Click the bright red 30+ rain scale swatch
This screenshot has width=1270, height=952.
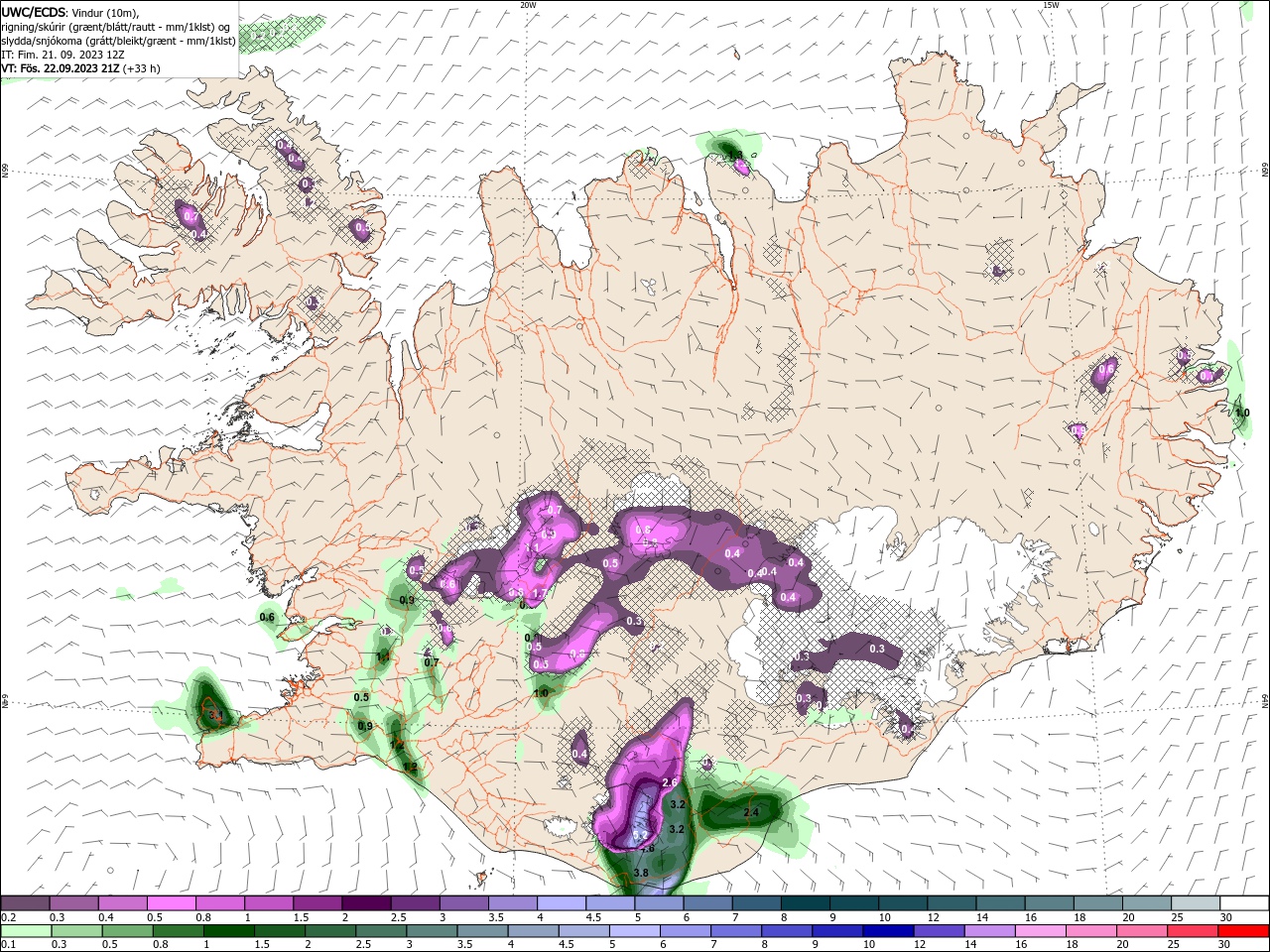pos(1245,931)
